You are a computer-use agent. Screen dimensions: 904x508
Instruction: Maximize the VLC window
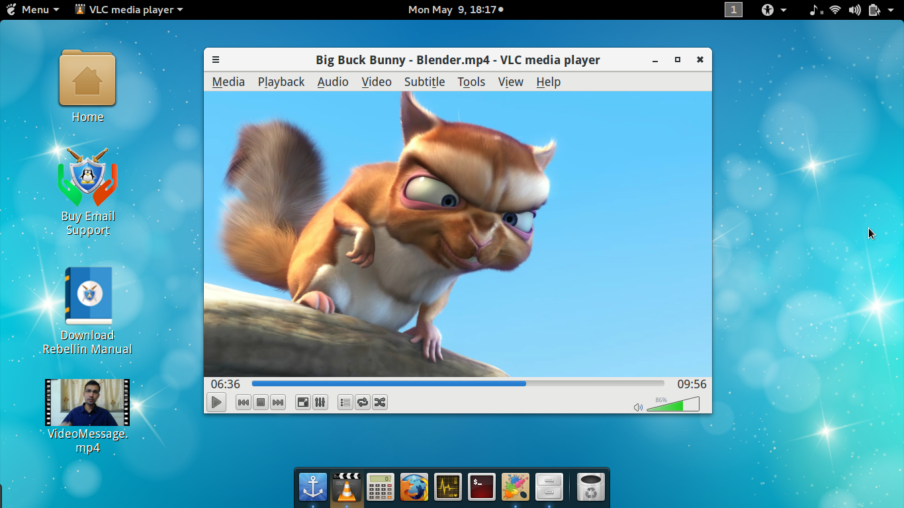pyautogui.click(x=677, y=59)
